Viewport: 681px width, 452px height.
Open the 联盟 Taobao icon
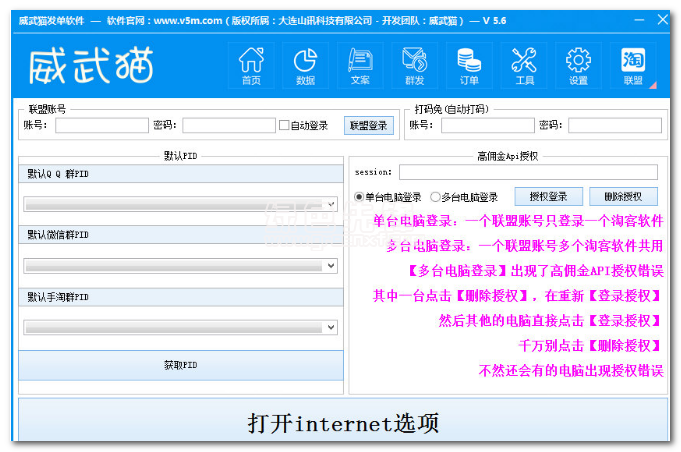633,66
